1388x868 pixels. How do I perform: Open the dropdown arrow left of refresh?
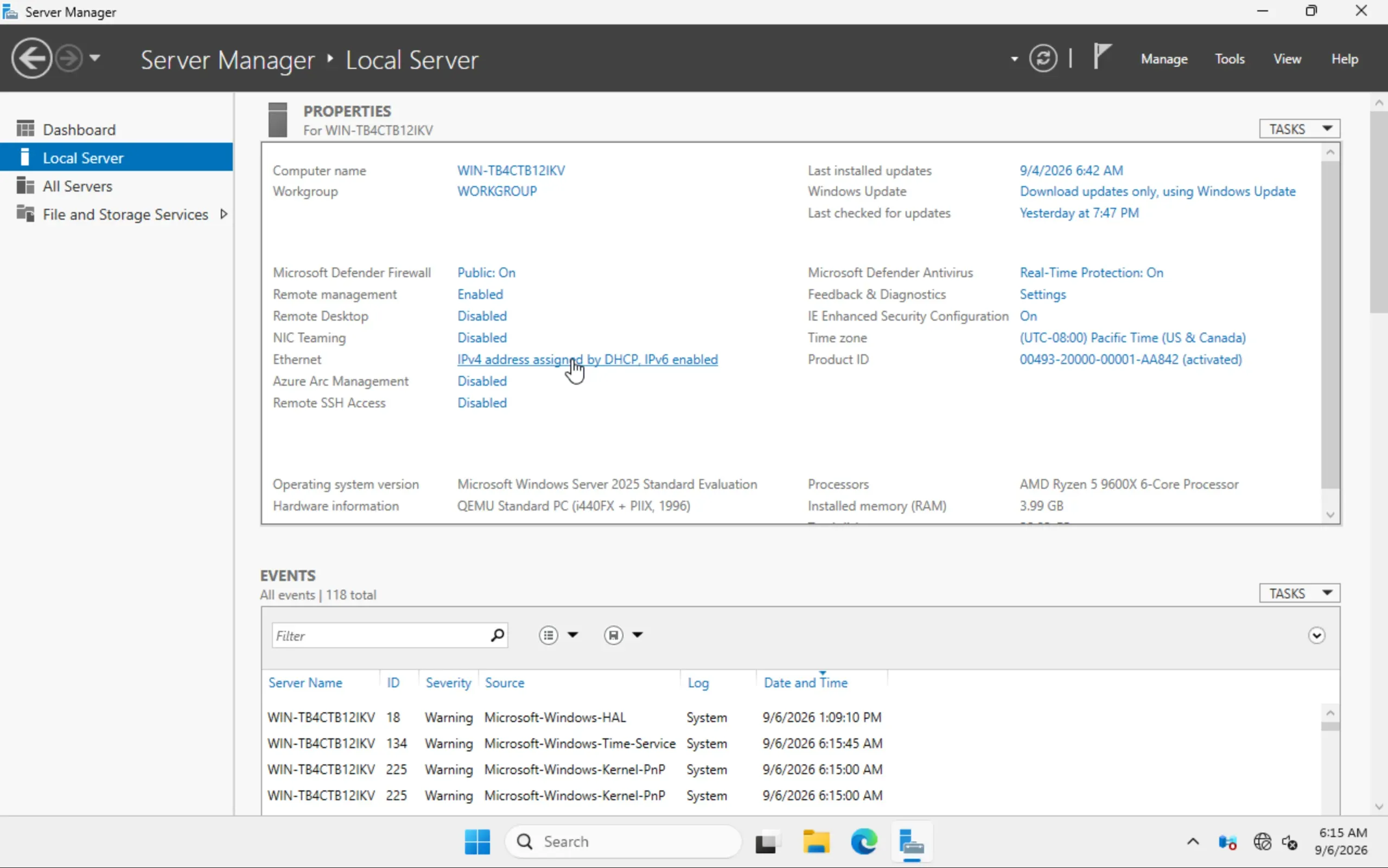click(x=1014, y=59)
